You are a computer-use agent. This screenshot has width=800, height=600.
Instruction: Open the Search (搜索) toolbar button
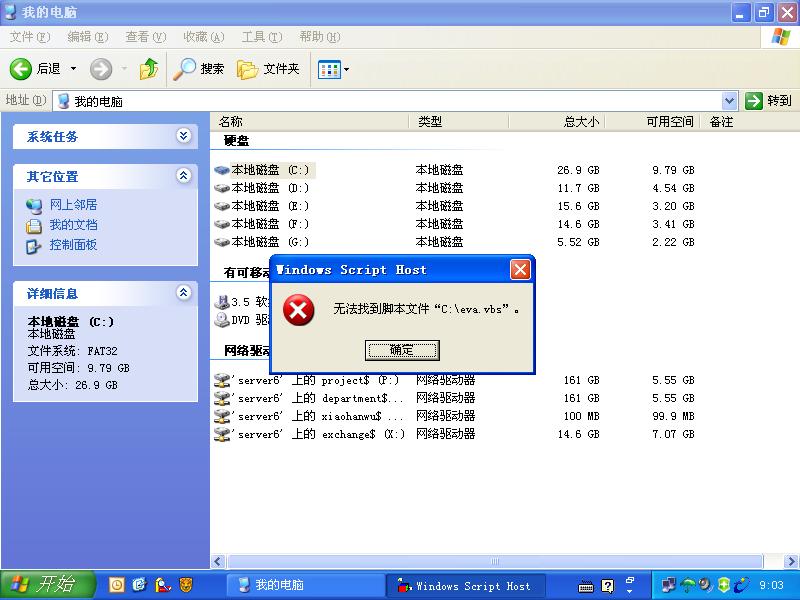tap(198, 69)
